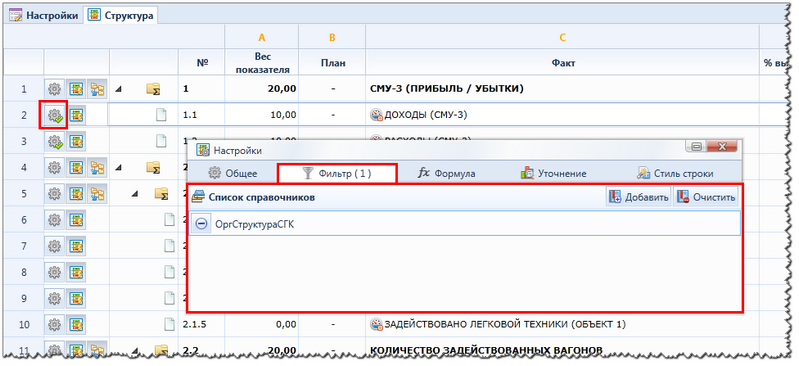The image size is (799, 366).
Task: Switch to the top Настройки tab
Action: (45, 15)
